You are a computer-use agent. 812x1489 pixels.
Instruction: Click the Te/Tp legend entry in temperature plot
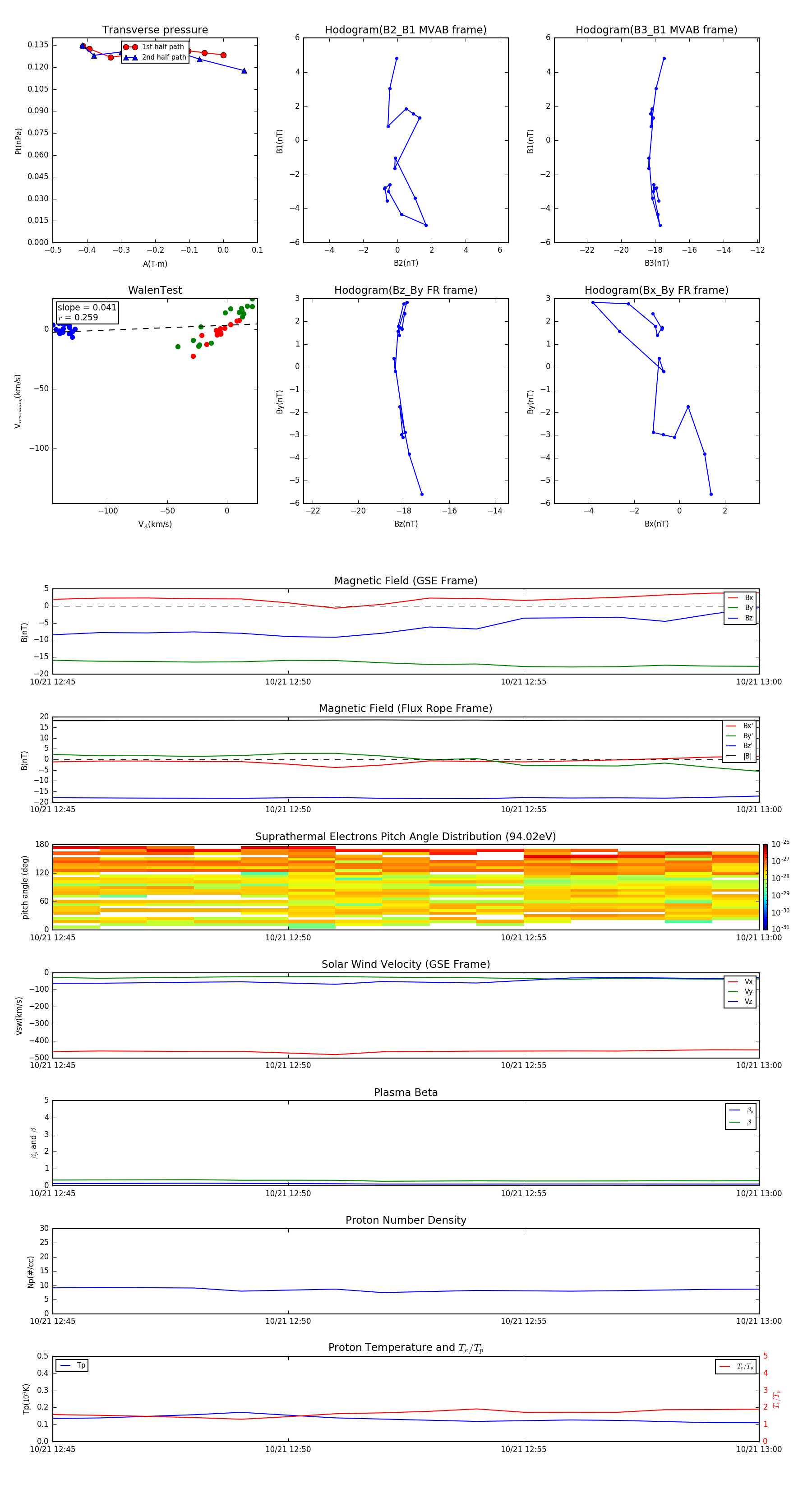(736, 1366)
